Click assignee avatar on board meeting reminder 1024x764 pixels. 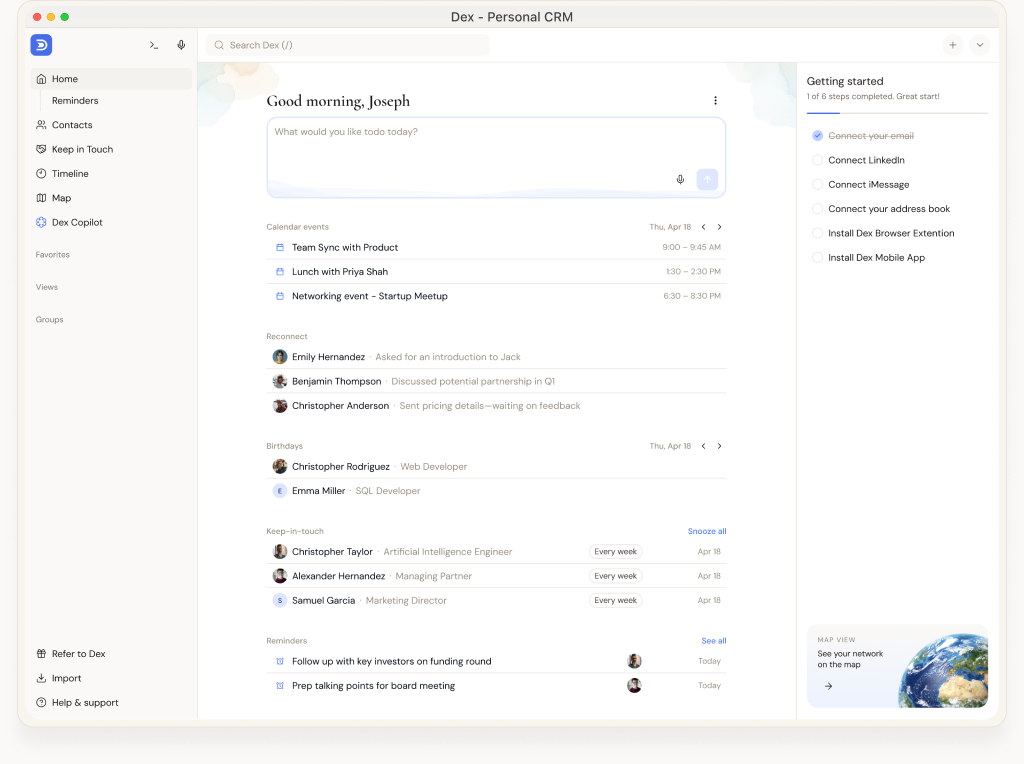pos(634,686)
